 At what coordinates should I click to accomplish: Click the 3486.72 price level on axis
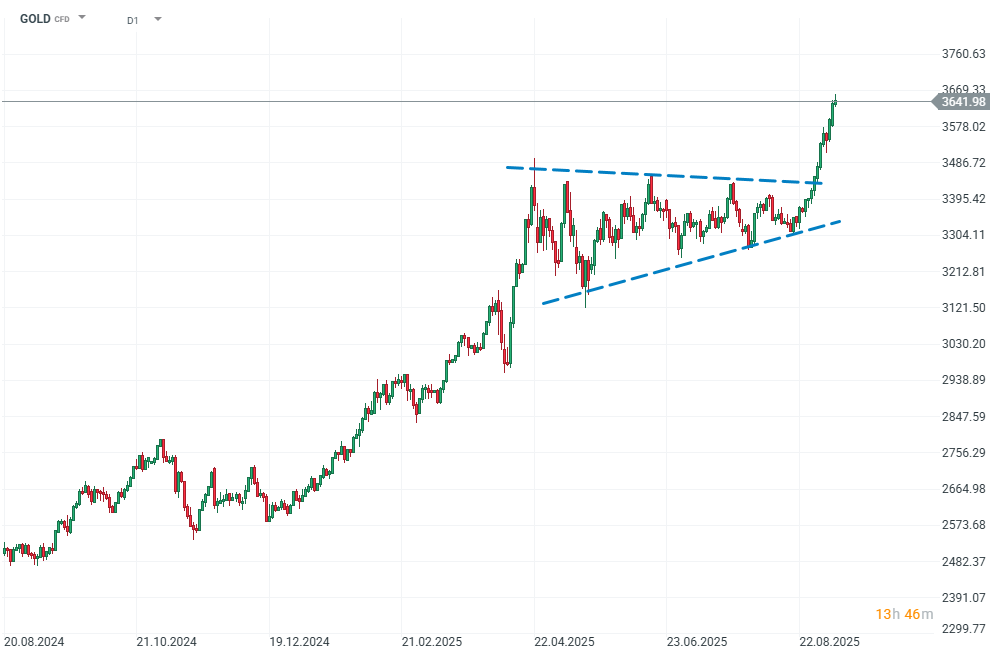(964, 163)
